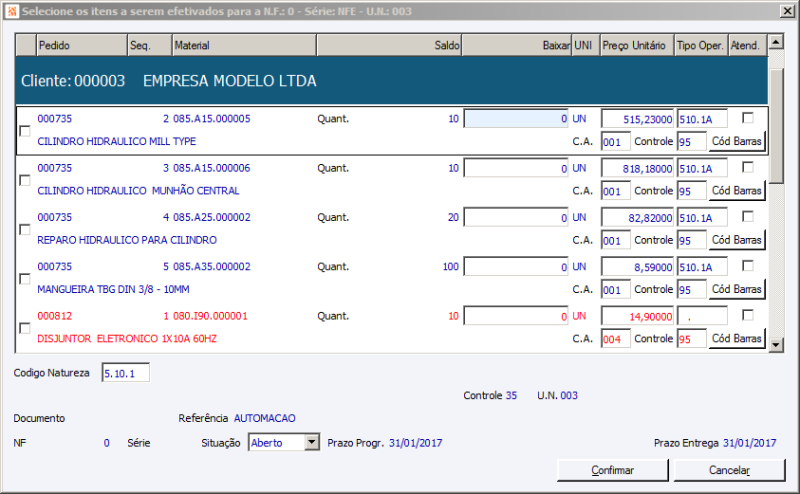Image resolution: width=800 pixels, height=494 pixels.
Task: Click Cód Barras button for MUNHÃO CENTRAL row
Action: [x=737, y=191]
